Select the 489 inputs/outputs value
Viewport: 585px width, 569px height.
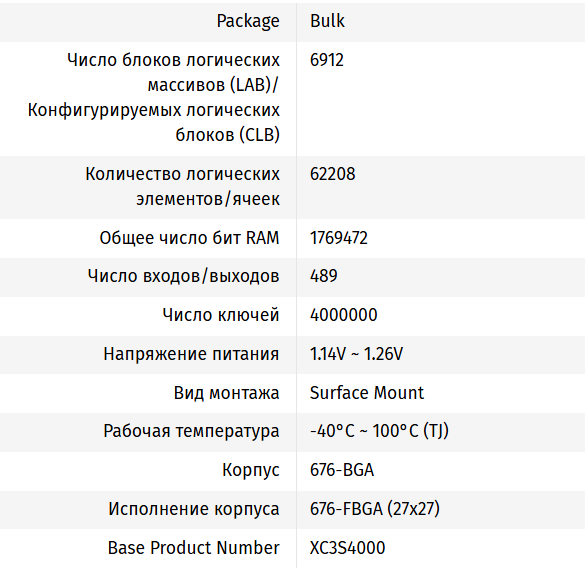(x=323, y=276)
